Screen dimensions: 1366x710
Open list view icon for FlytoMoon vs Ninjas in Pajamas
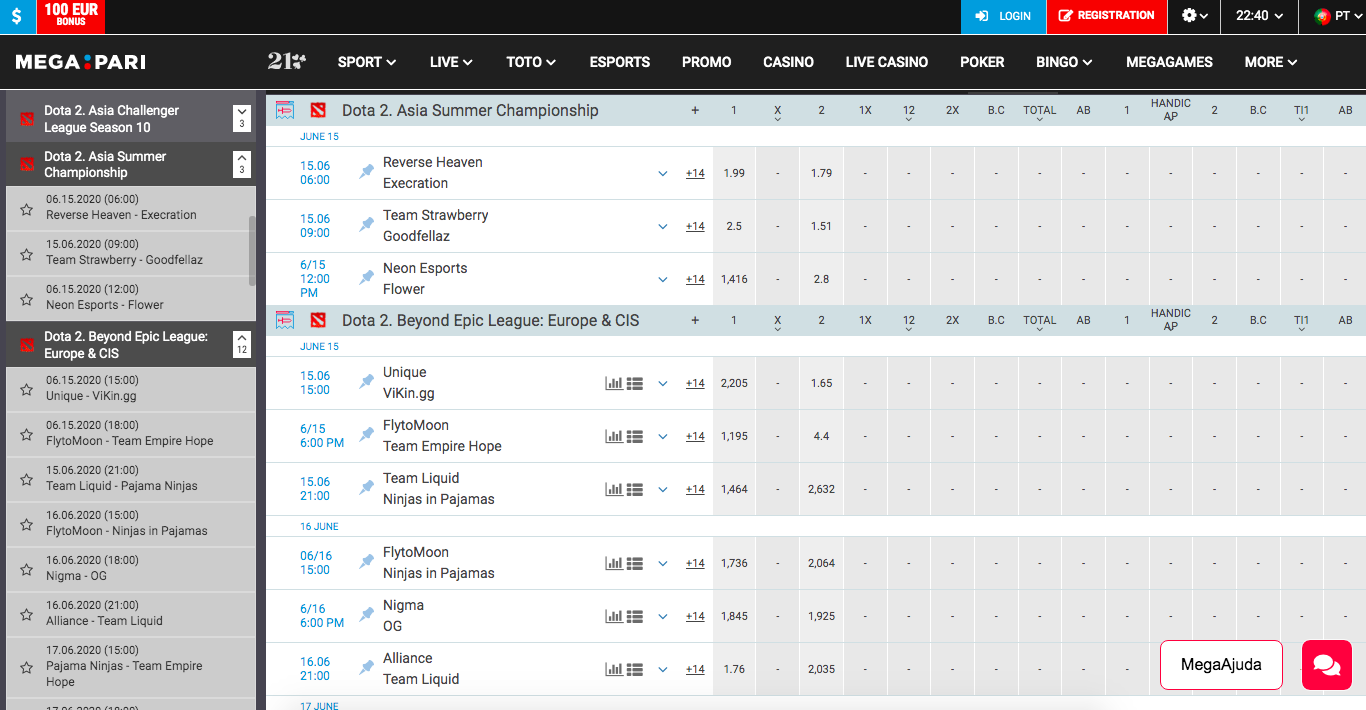click(x=635, y=563)
